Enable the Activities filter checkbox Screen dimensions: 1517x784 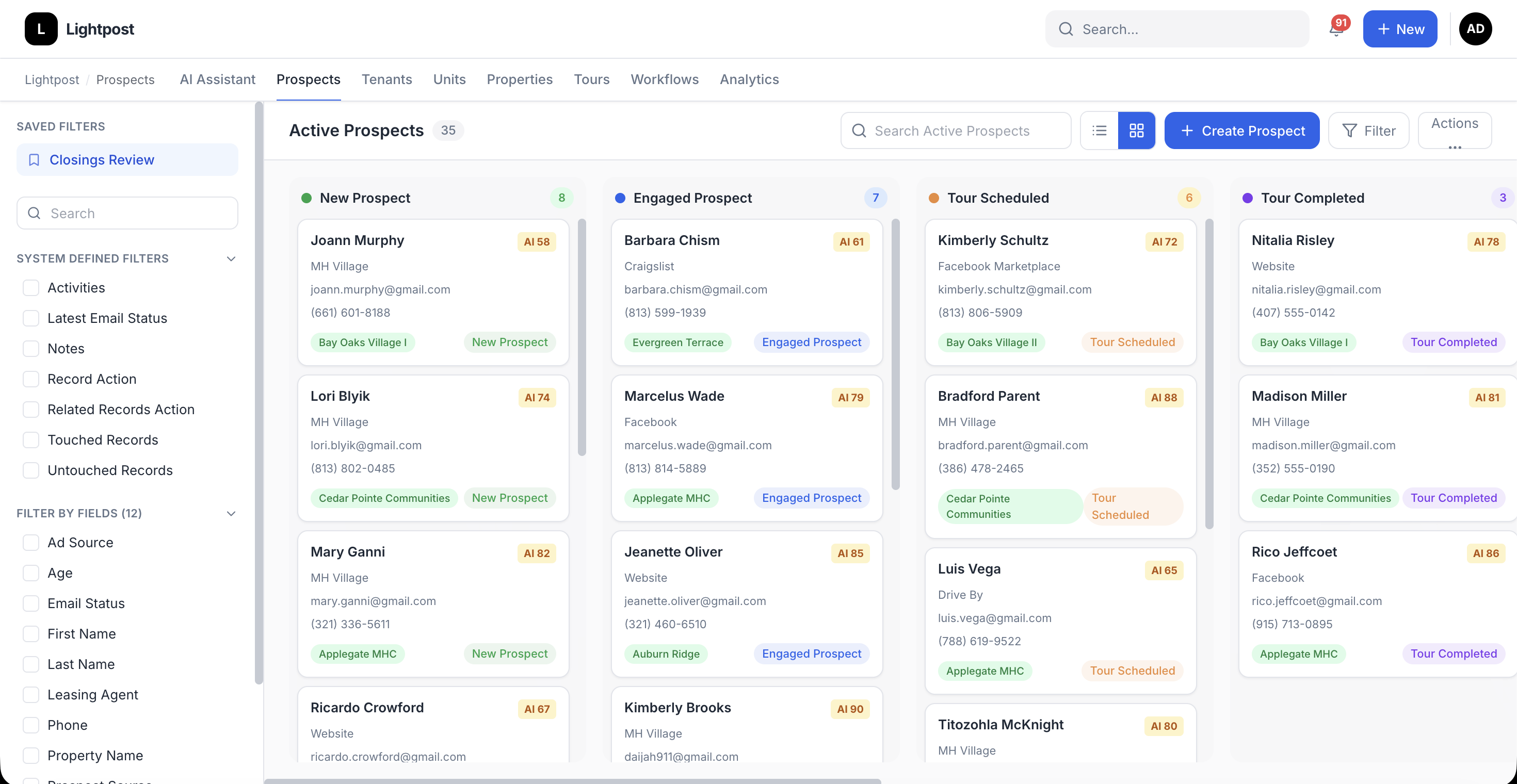pos(30,288)
